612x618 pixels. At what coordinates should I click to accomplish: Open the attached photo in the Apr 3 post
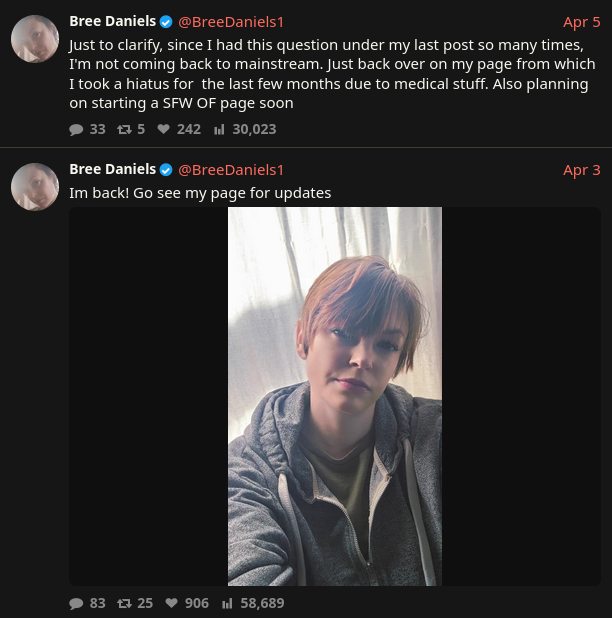coord(335,396)
